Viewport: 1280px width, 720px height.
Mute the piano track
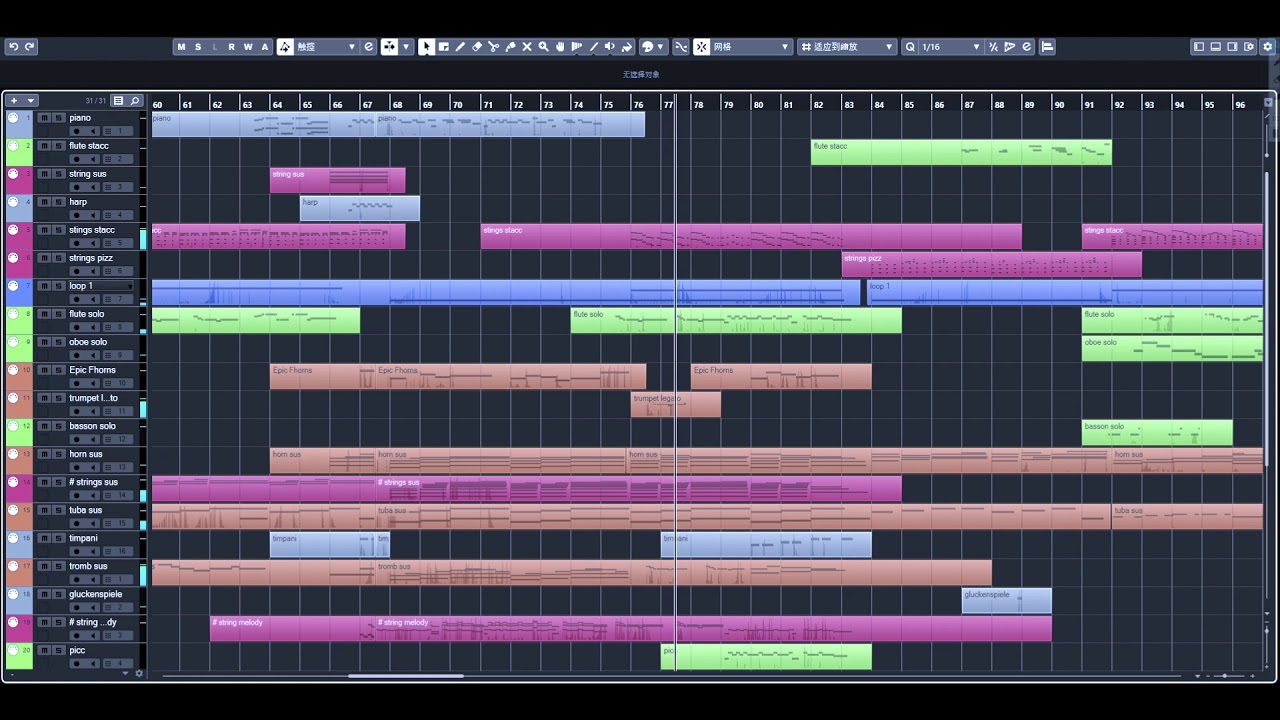click(x=44, y=117)
